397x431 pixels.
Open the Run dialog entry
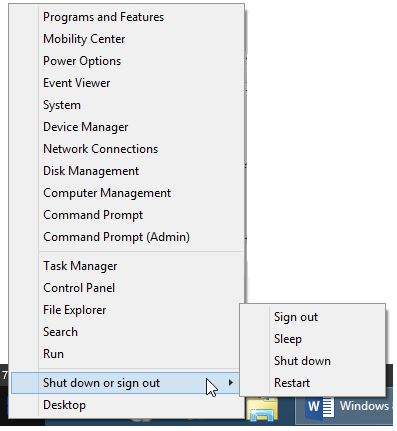point(53,354)
